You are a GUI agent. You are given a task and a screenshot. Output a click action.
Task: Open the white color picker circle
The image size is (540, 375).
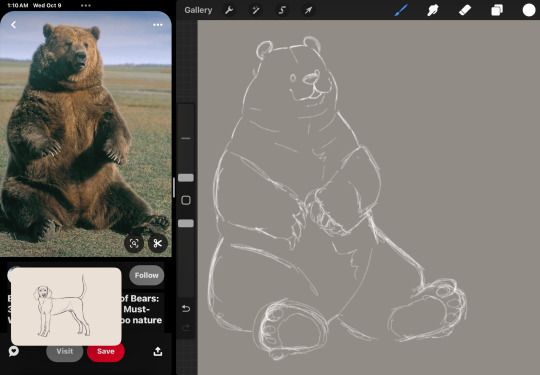529,10
